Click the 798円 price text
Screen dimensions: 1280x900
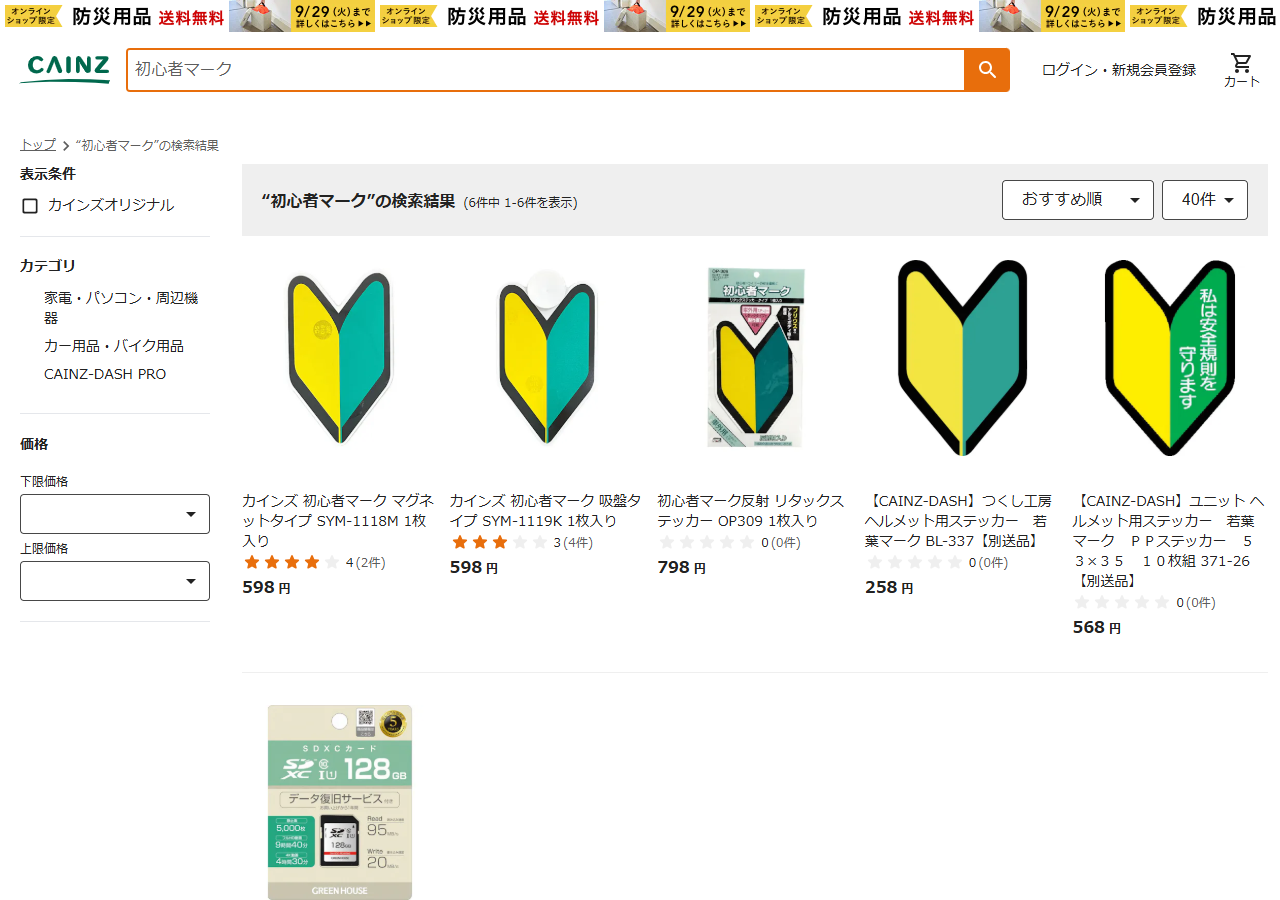coord(681,568)
